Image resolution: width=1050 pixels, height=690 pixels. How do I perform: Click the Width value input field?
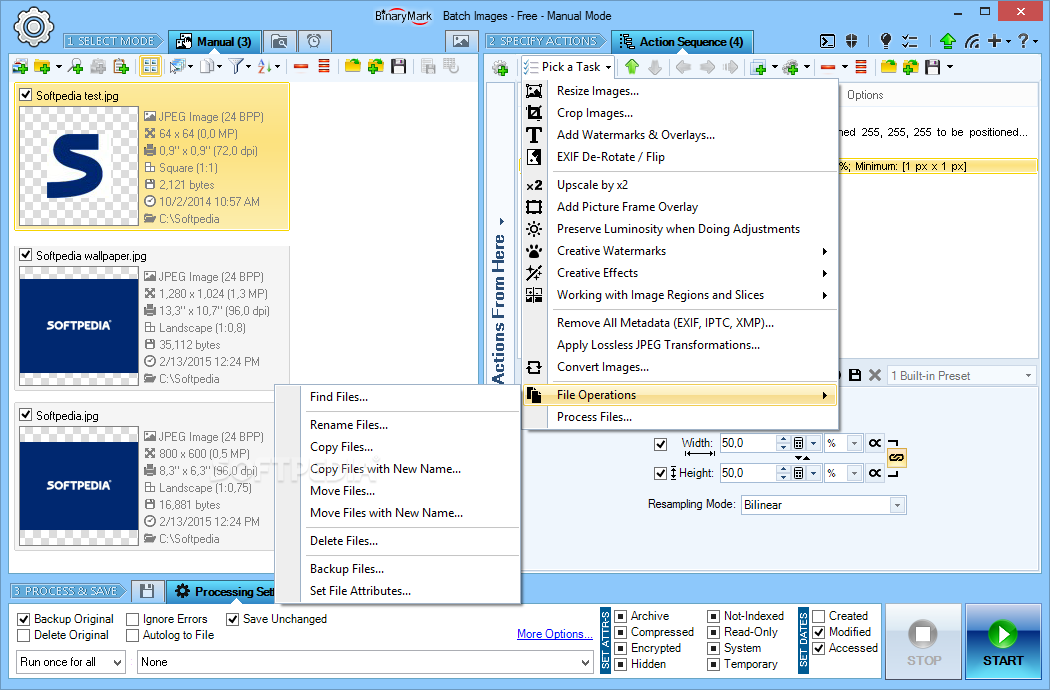point(747,443)
